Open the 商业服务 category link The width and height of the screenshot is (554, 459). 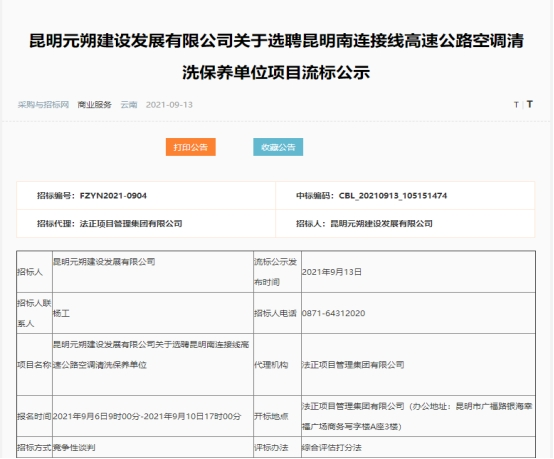tap(94, 105)
